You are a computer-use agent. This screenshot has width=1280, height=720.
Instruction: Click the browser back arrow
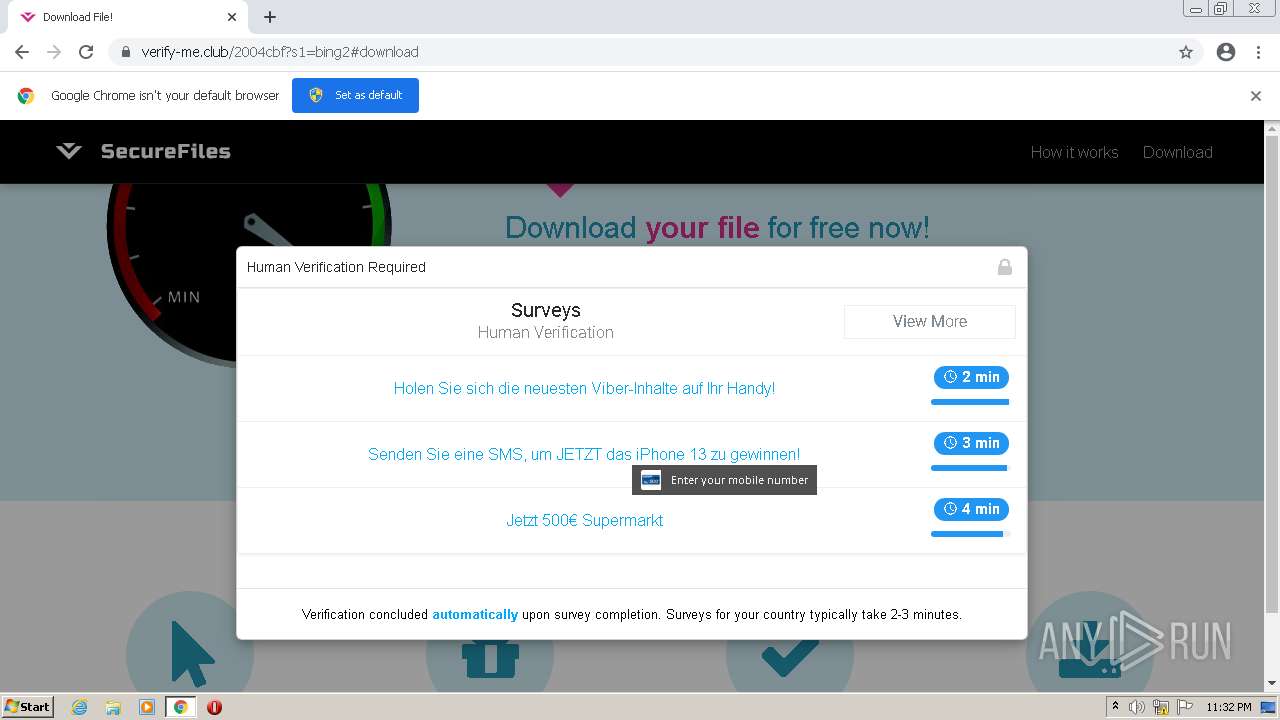(x=22, y=52)
